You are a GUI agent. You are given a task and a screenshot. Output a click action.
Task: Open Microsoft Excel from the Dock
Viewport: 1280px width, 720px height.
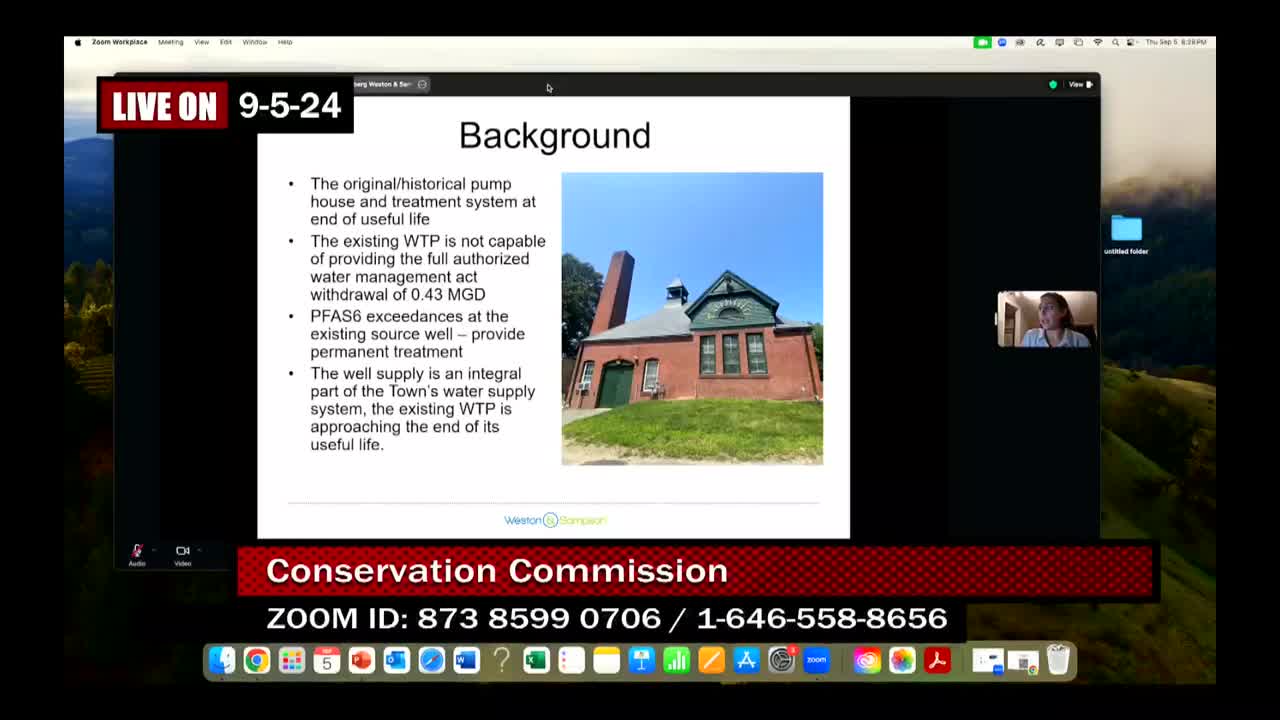tap(537, 660)
